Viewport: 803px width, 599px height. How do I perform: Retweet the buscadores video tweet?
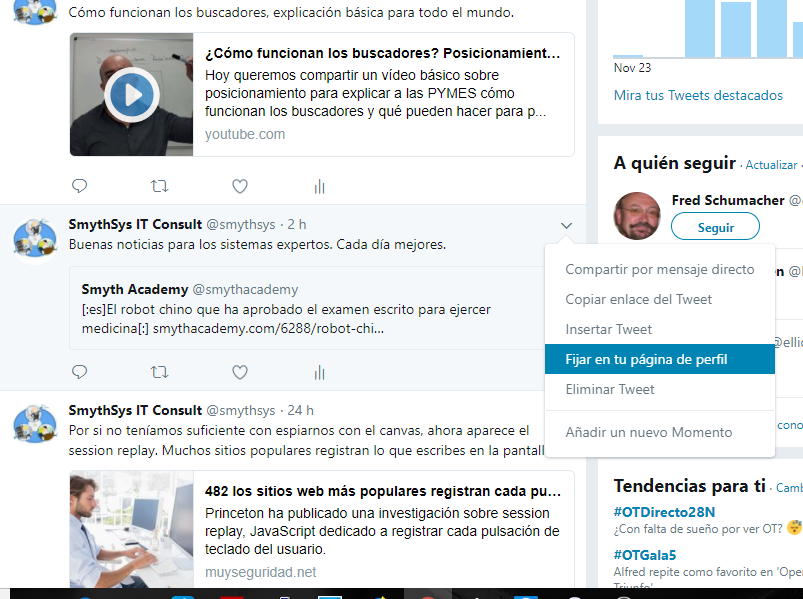click(159, 186)
